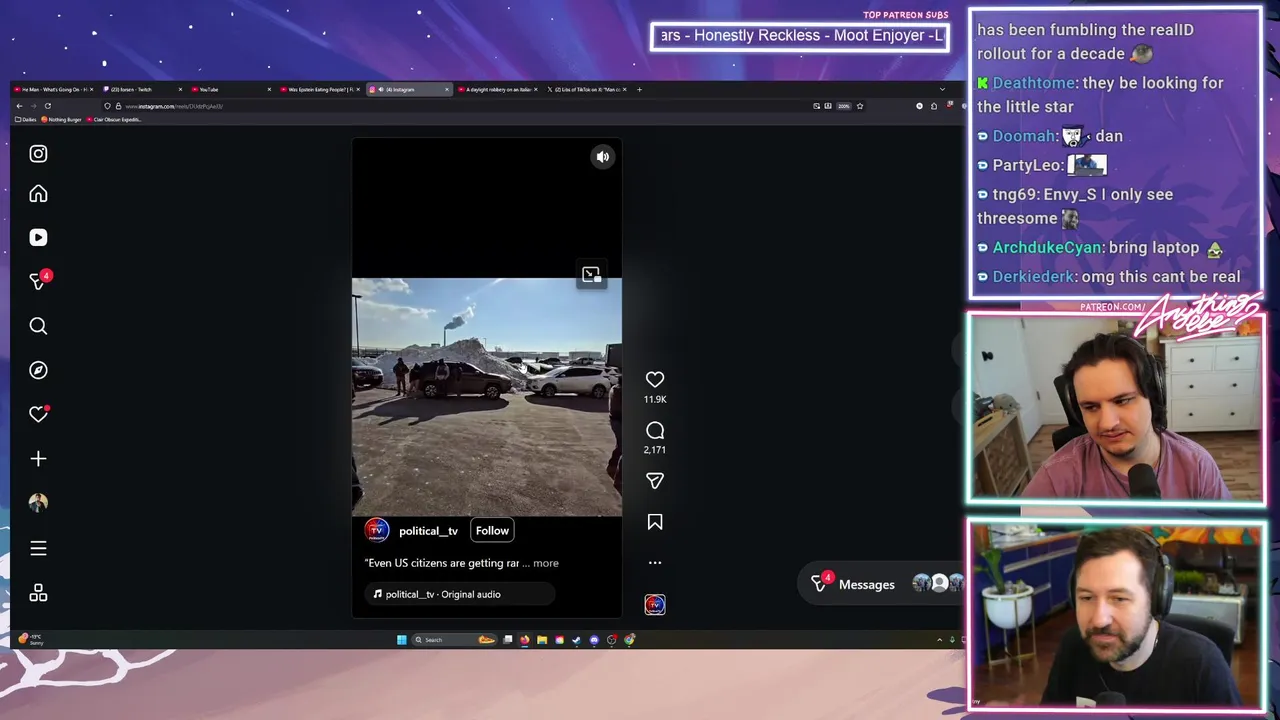Create a new post with plus icon
This screenshot has height=720, width=1280.
click(x=38, y=459)
